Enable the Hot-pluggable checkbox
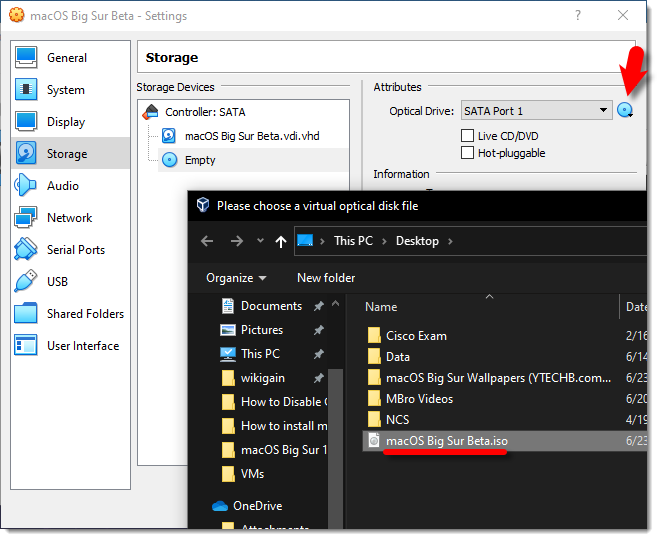Screen dimensions: 657x539 pos(467,153)
